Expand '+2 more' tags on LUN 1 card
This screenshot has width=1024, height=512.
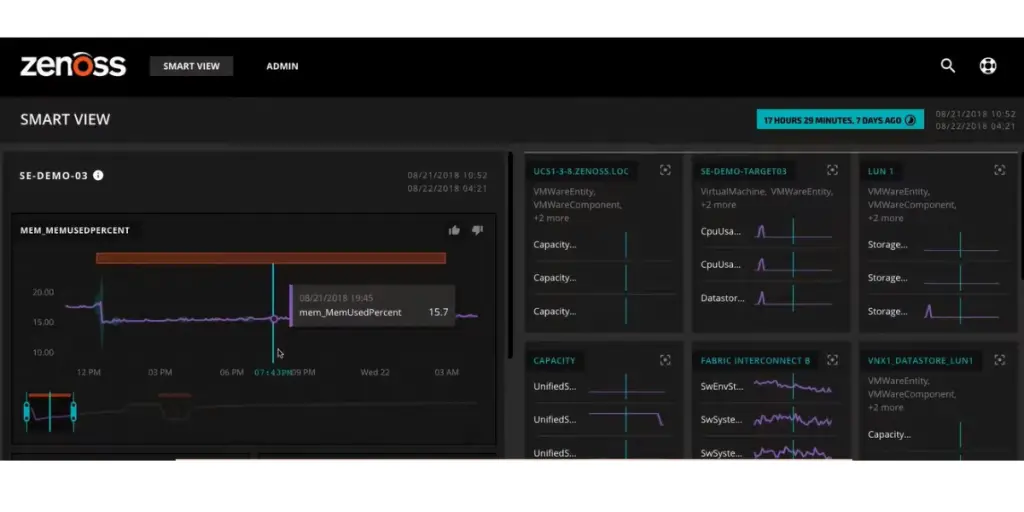[885, 218]
